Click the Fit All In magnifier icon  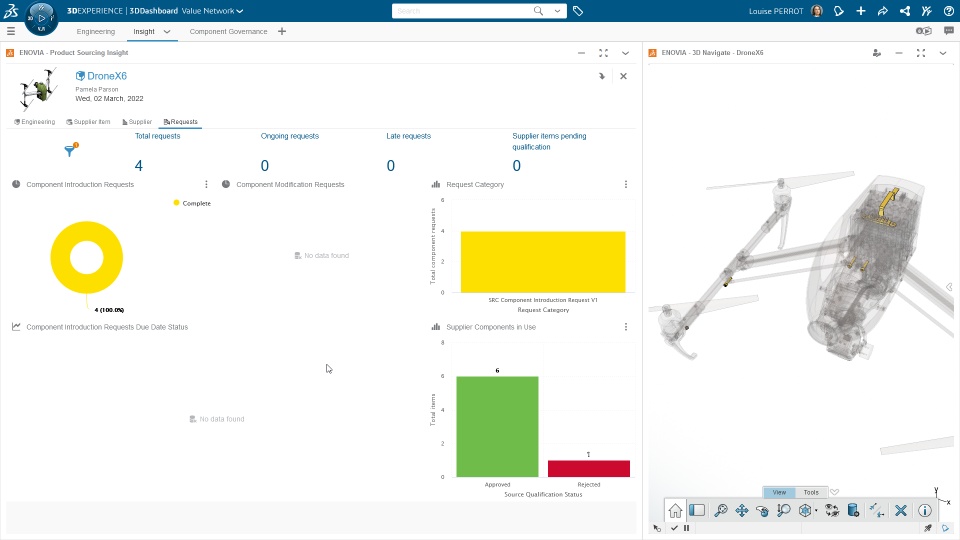click(x=721, y=511)
